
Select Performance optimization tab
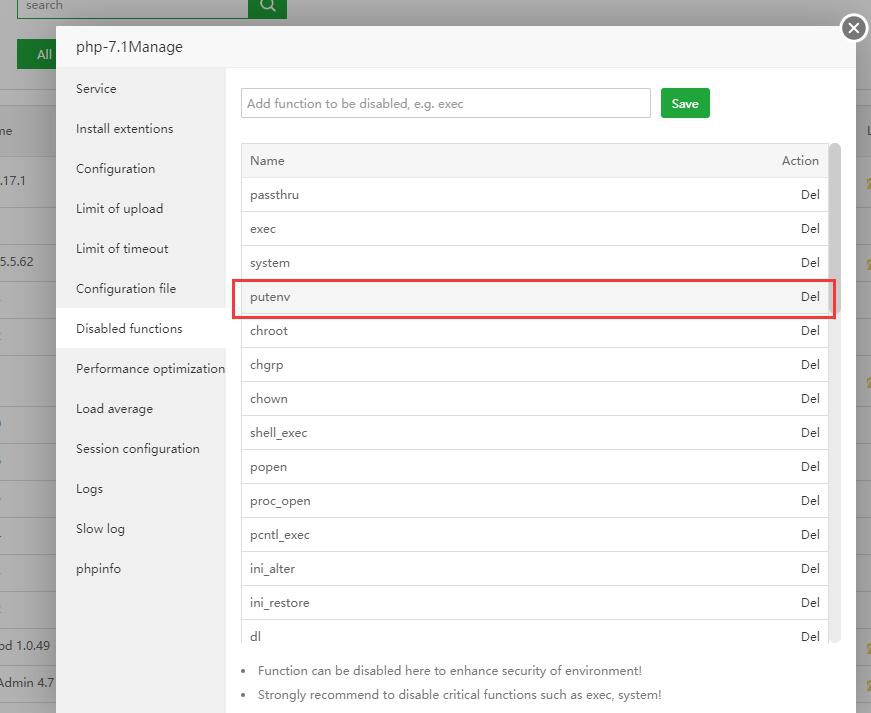(150, 369)
